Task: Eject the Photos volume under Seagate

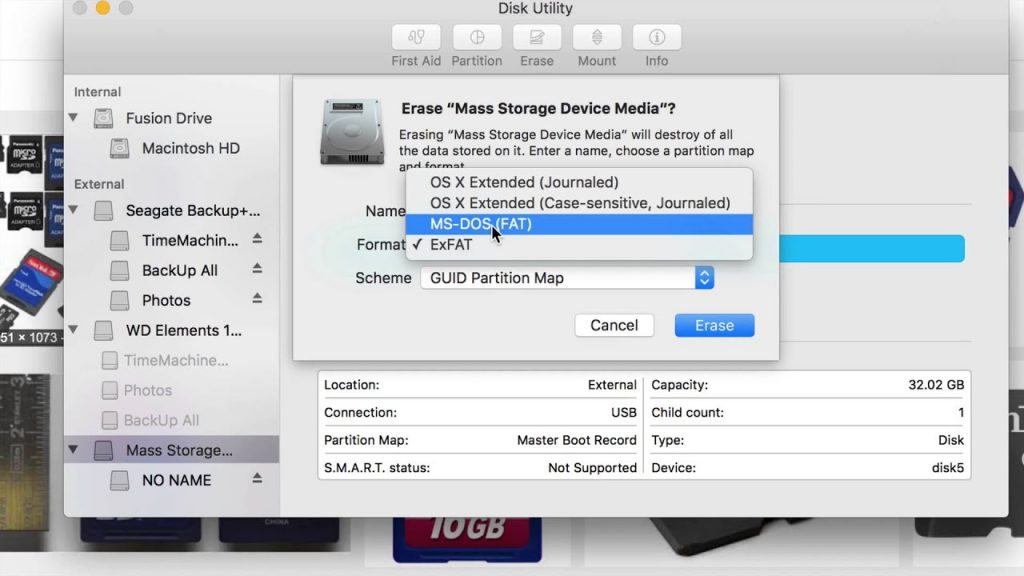Action: pyautogui.click(x=257, y=299)
